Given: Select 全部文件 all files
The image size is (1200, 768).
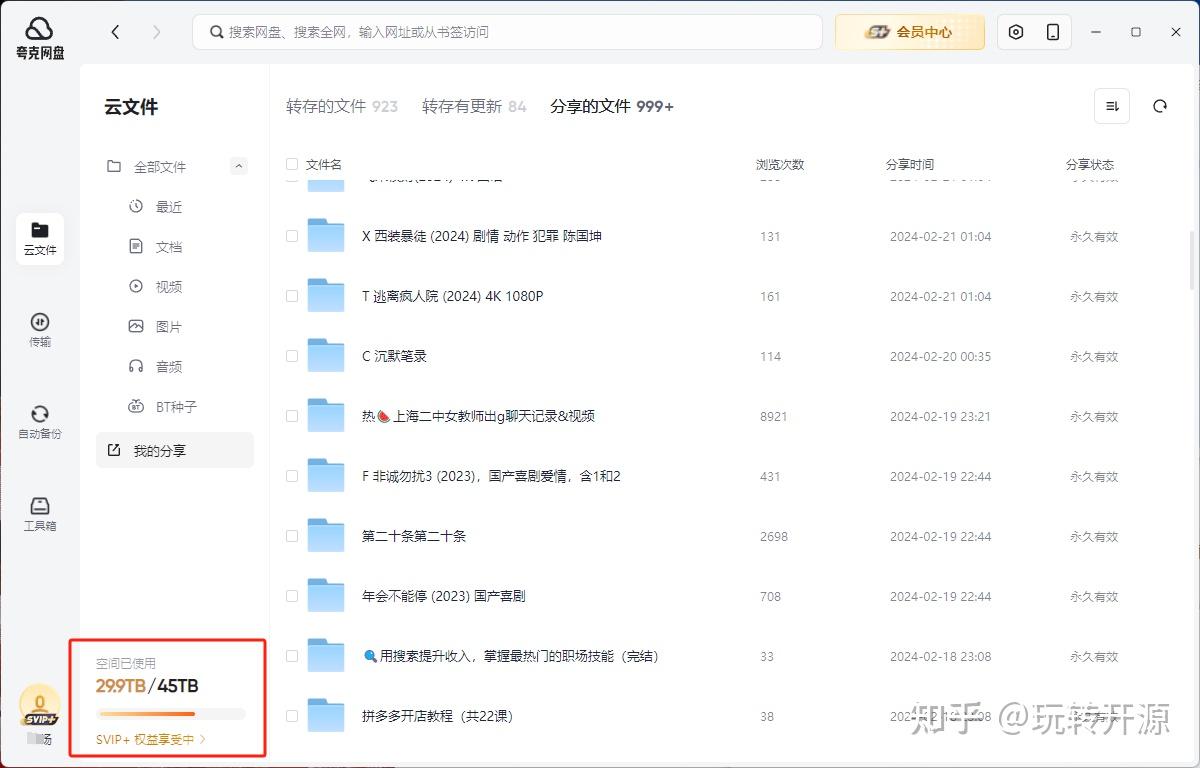Looking at the screenshot, I should [160, 167].
